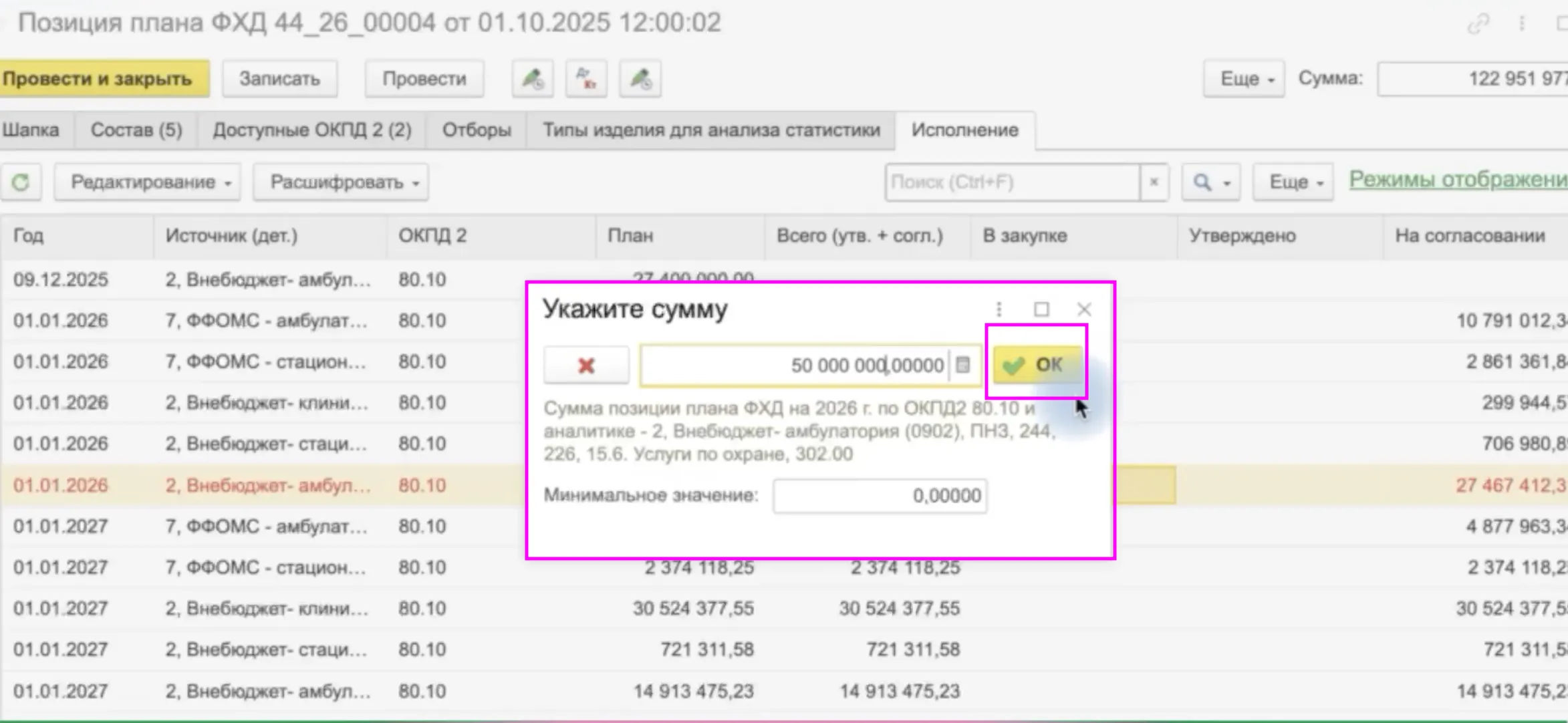Viewport: 1568px width, 723px height.
Task: Click highlighted В закупке cell in selected row
Action: [1145, 485]
